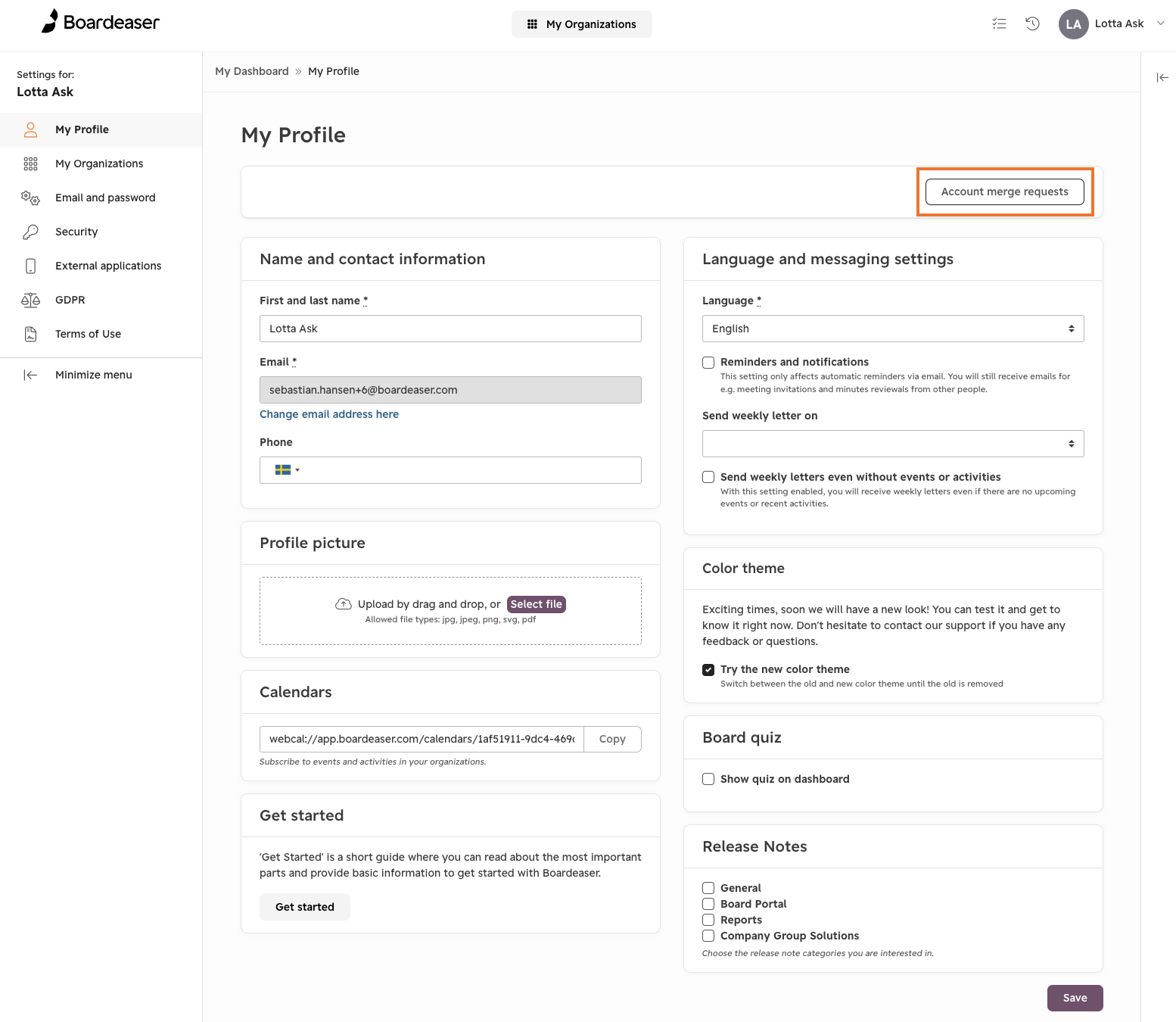Image resolution: width=1176 pixels, height=1022 pixels.
Task: Click the First and last name field
Action: coord(450,329)
